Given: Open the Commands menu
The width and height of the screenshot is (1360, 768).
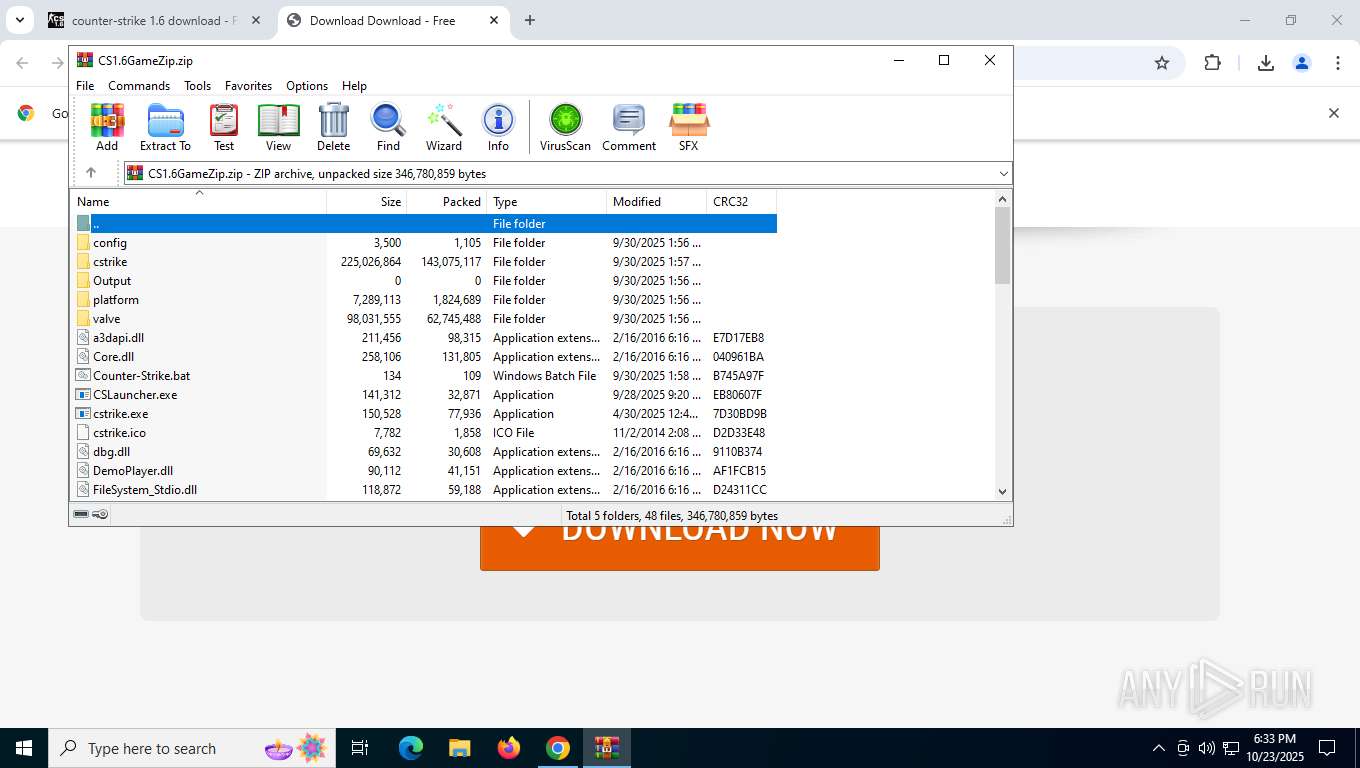Looking at the screenshot, I should (x=139, y=86).
